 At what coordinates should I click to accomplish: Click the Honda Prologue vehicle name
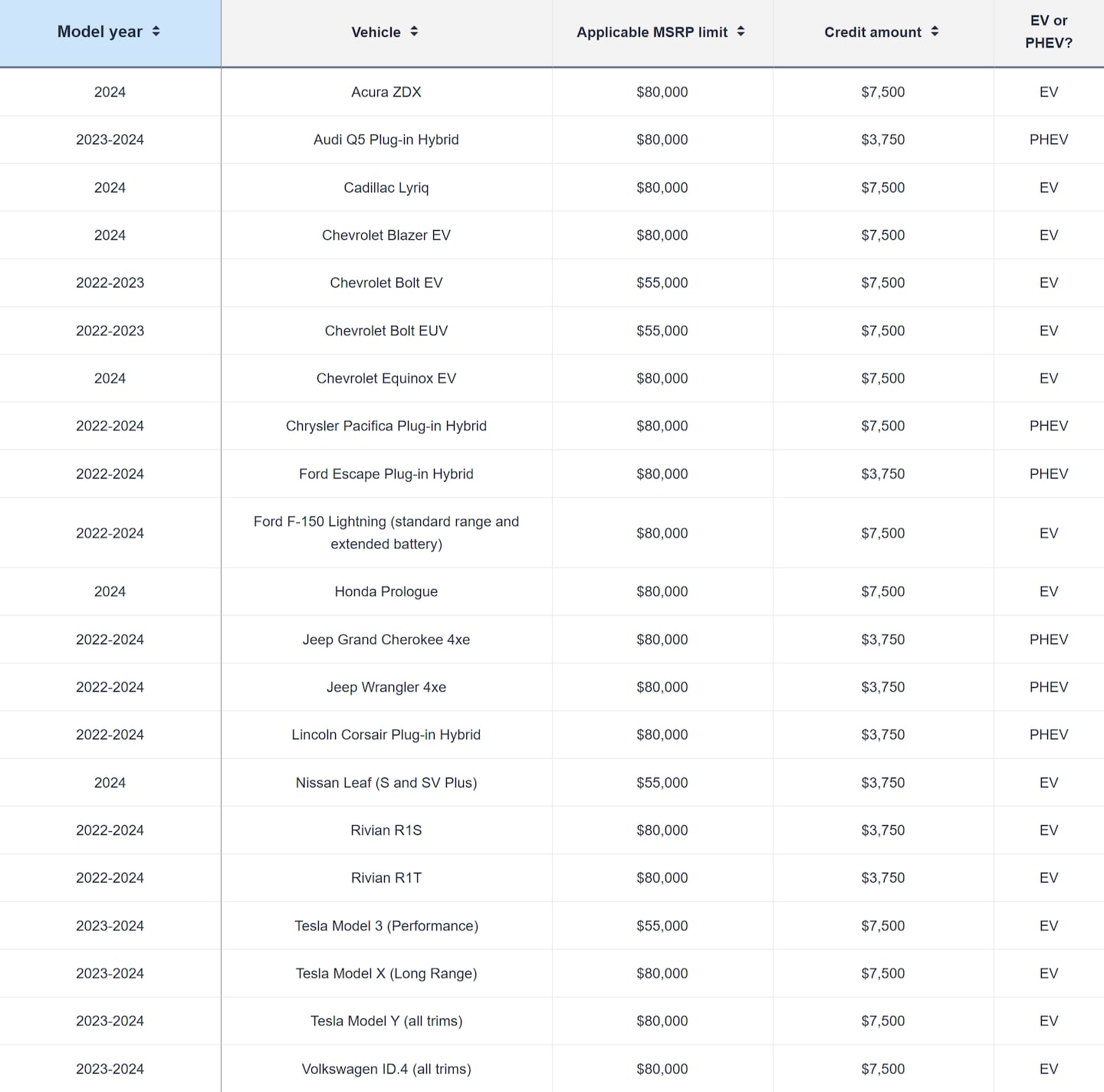click(x=386, y=591)
